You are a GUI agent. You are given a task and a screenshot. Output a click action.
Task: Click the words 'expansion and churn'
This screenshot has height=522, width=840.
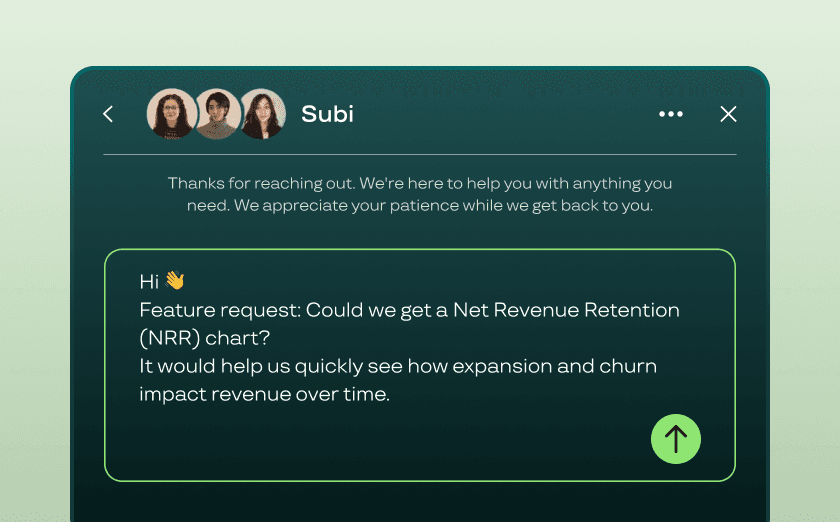point(554,367)
